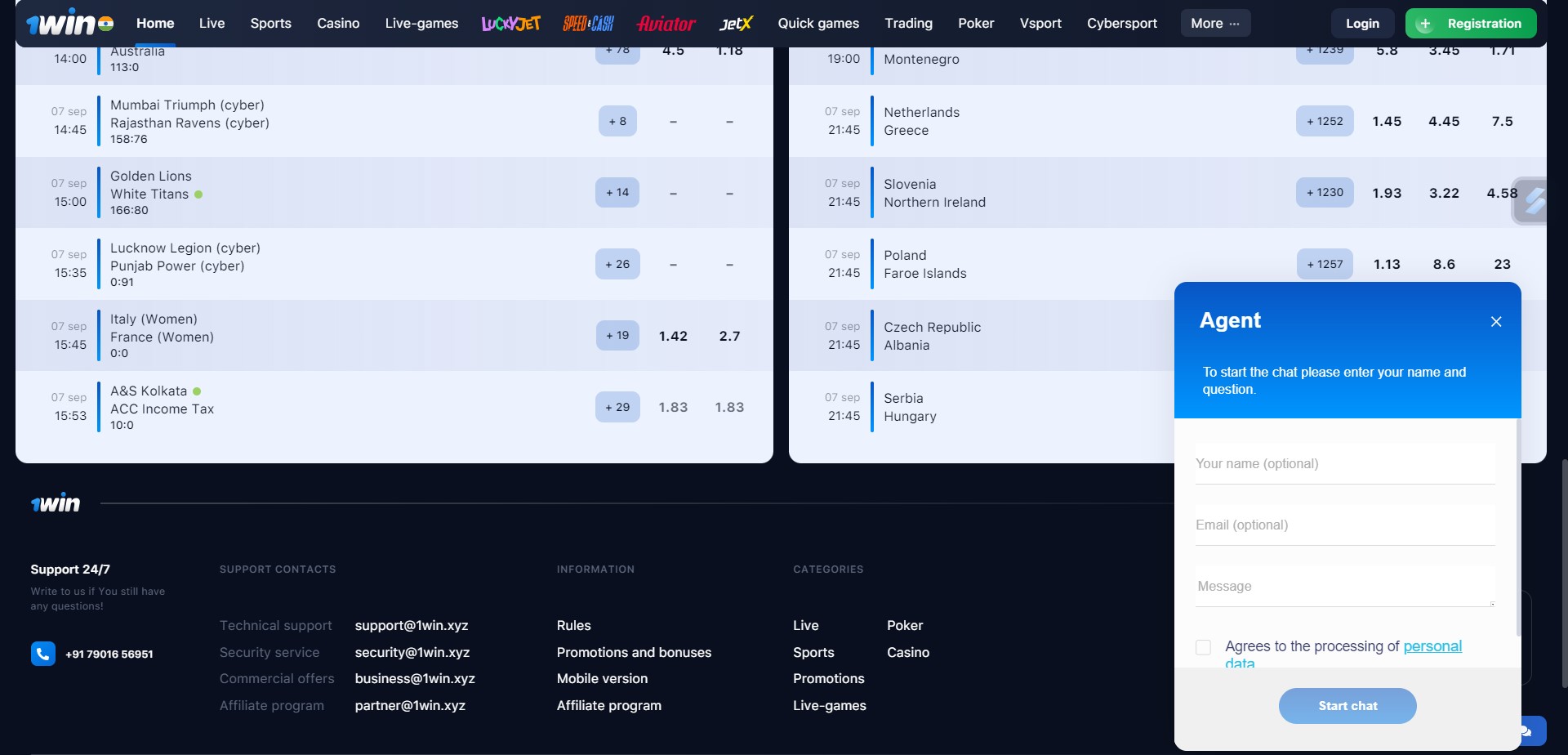The height and width of the screenshot is (755, 1568).
Task: Select the Speed&Cash game icon
Action: pyautogui.click(x=588, y=23)
